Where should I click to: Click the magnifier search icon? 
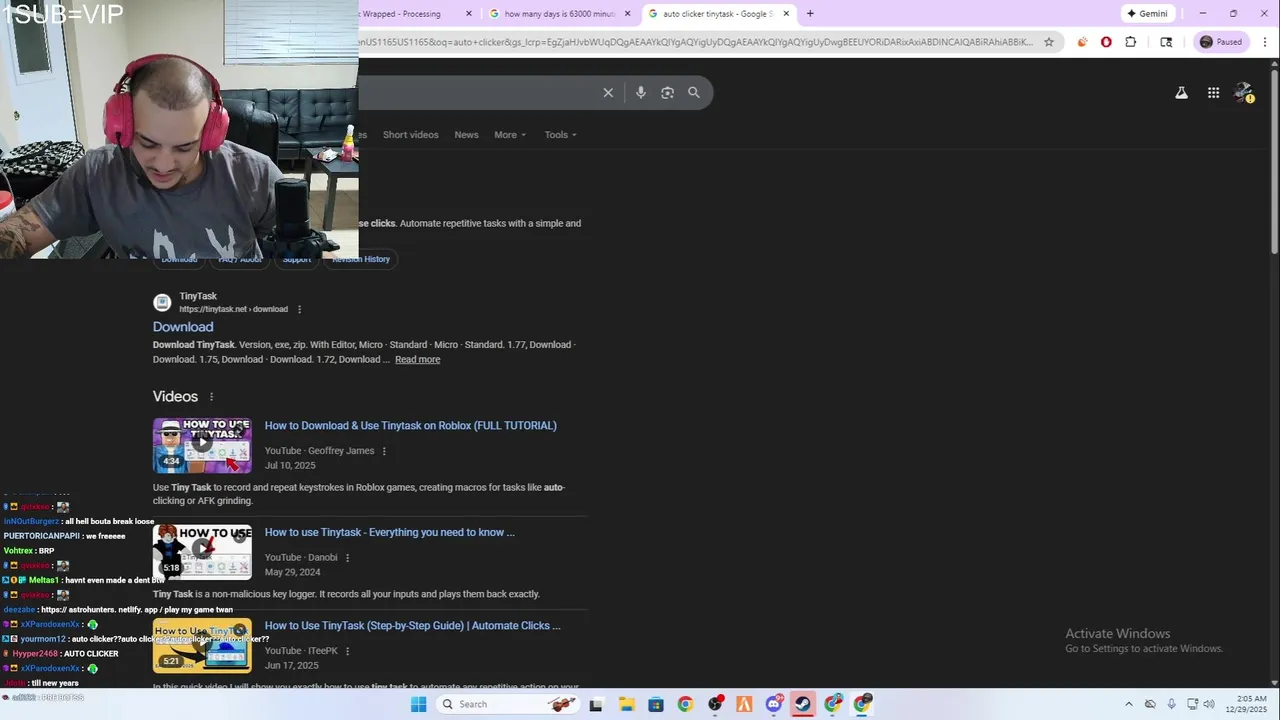pyautogui.click(x=694, y=92)
